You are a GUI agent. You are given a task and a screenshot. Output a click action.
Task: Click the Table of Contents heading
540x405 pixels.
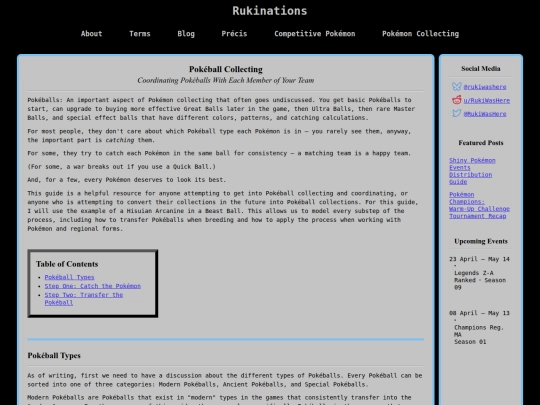tap(67, 264)
